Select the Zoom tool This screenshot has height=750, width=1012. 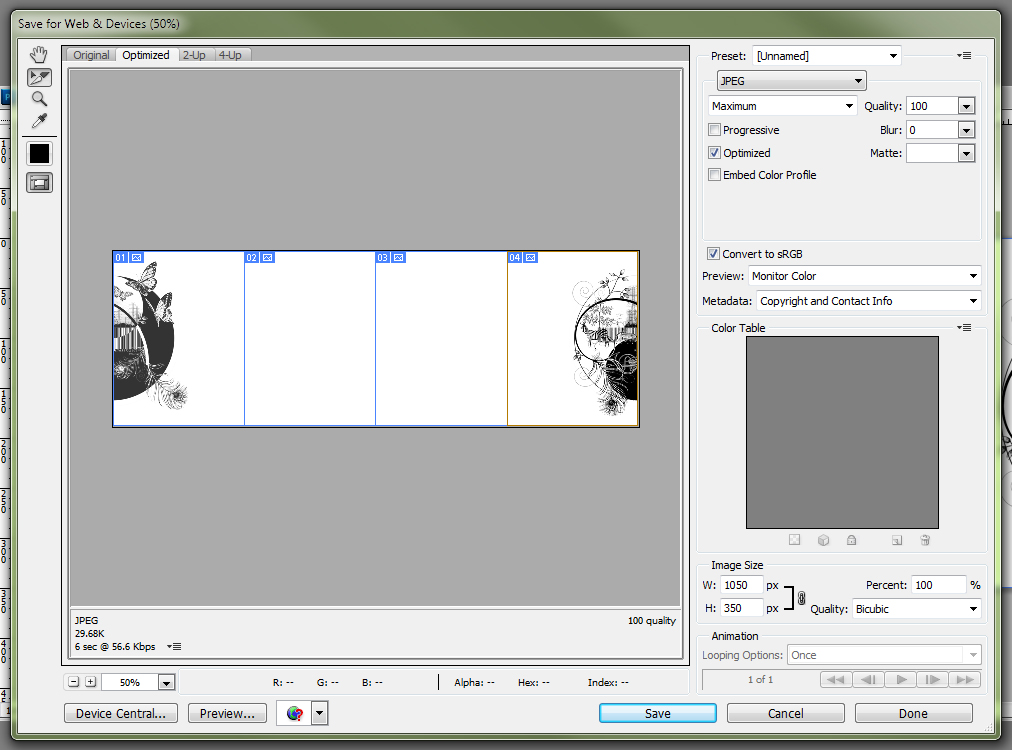[x=40, y=99]
